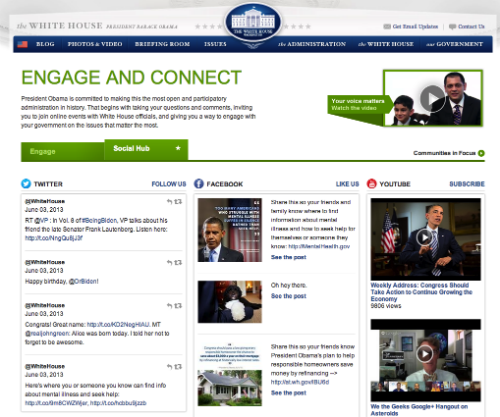Retweet the Congrats Great name tweet
This screenshot has width=500, height=417.
(x=178, y=306)
